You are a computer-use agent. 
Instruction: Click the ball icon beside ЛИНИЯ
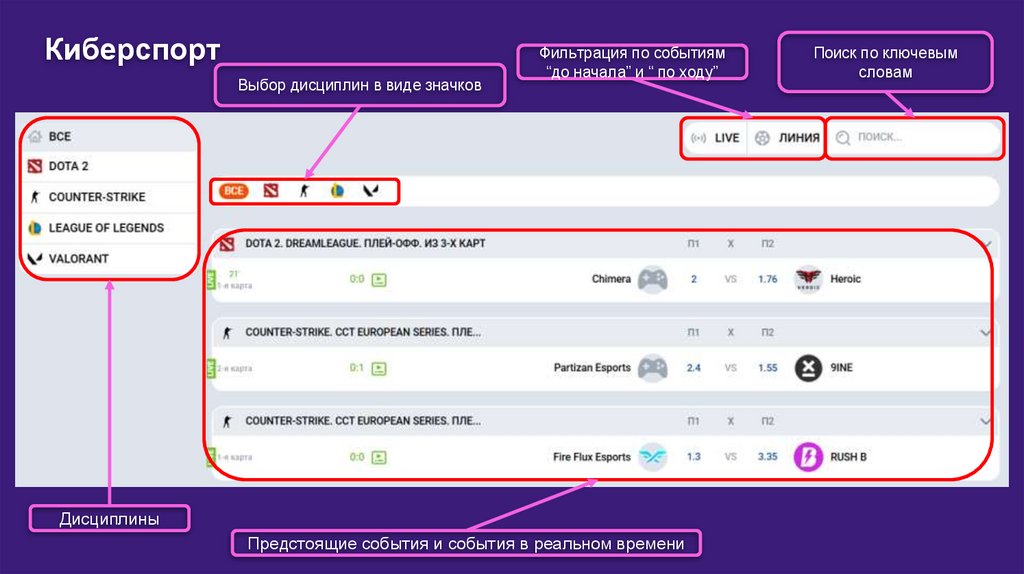click(762, 138)
